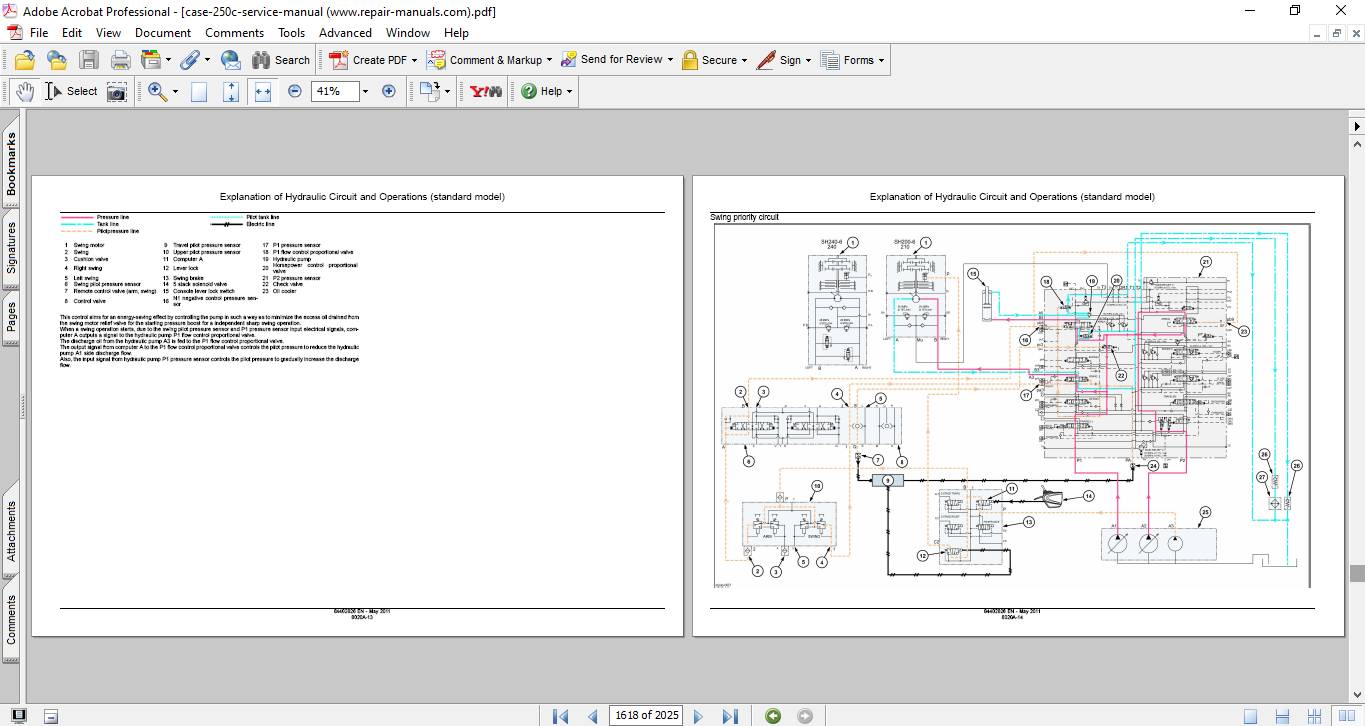The height and width of the screenshot is (726, 1365).
Task: Switch to Single Page layout
Action: (x=1250, y=715)
